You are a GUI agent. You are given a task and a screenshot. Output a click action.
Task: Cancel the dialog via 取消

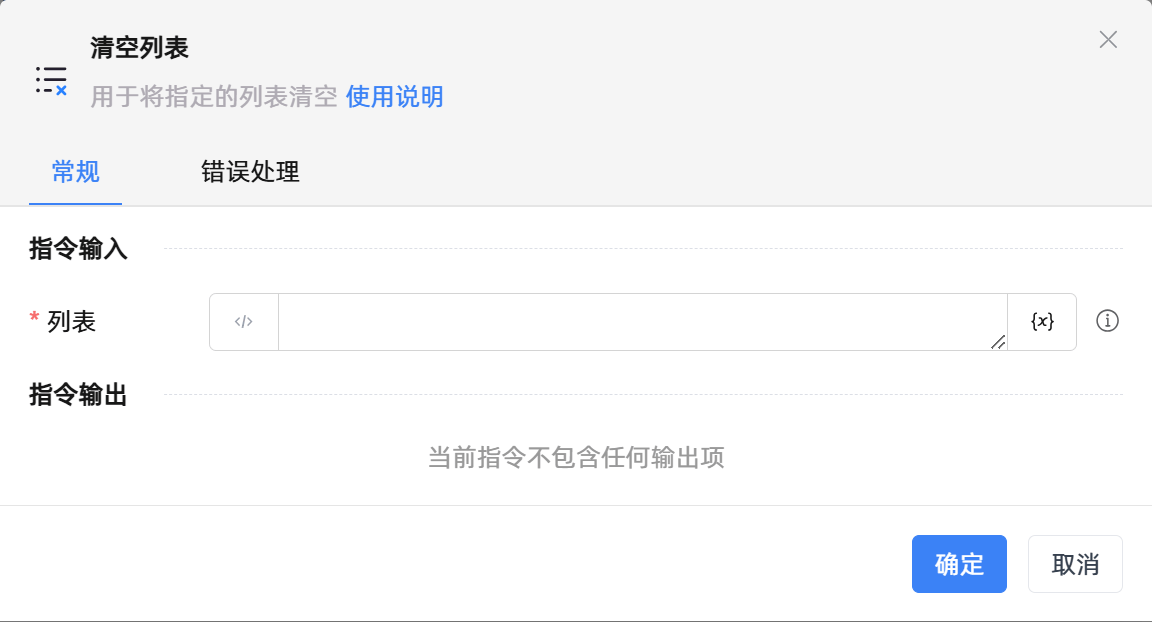pos(1075,564)
